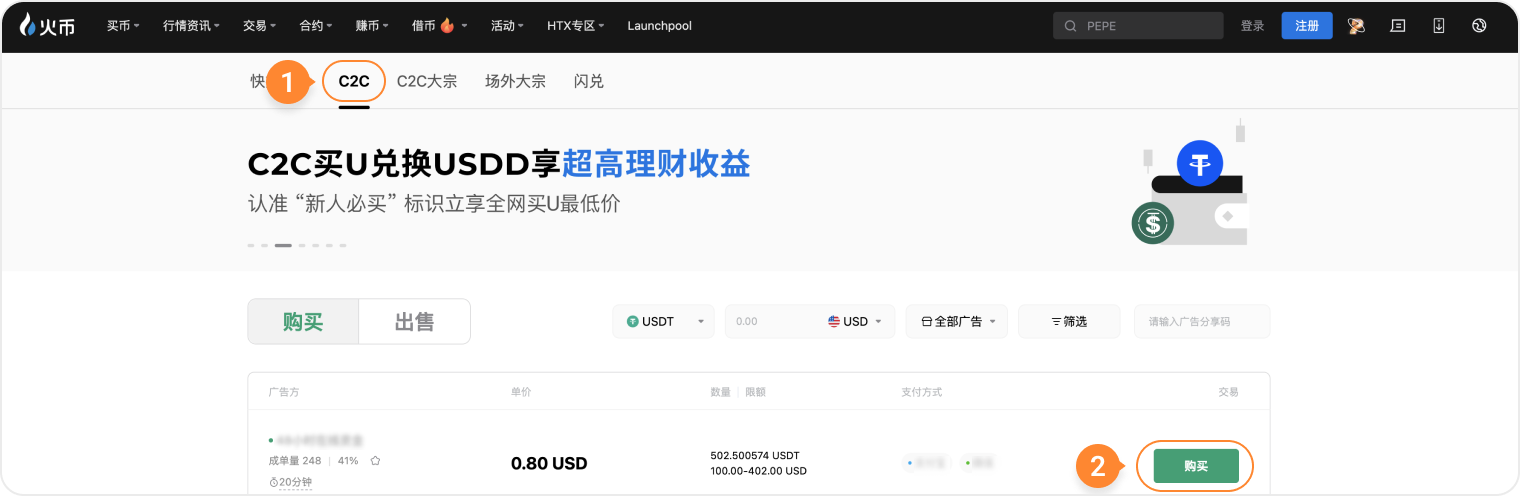Click the US flag icon beside USD
Viewport: 1520px width, 496px height.
point(834,322)
